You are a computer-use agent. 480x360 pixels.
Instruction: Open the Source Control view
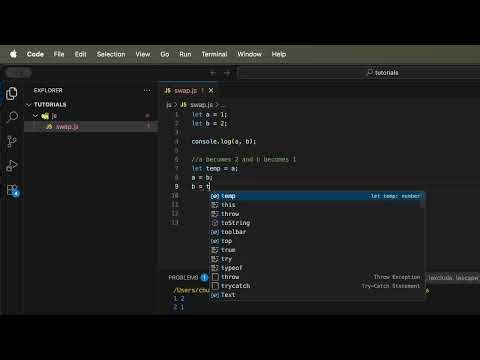12,141
